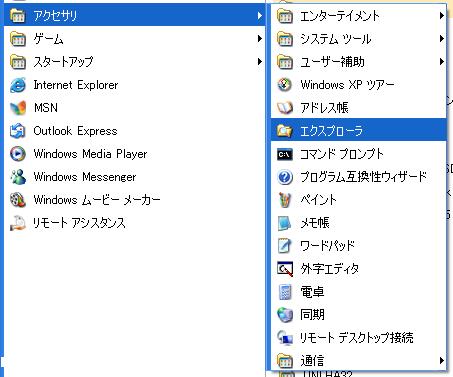
Task: Click the Windows Media Player icon
Action: coord(18,154)
